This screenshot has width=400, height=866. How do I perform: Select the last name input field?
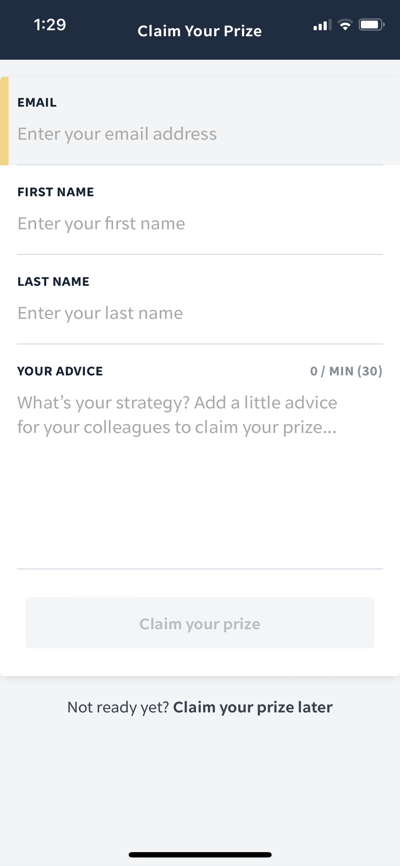tap(200, 313)
